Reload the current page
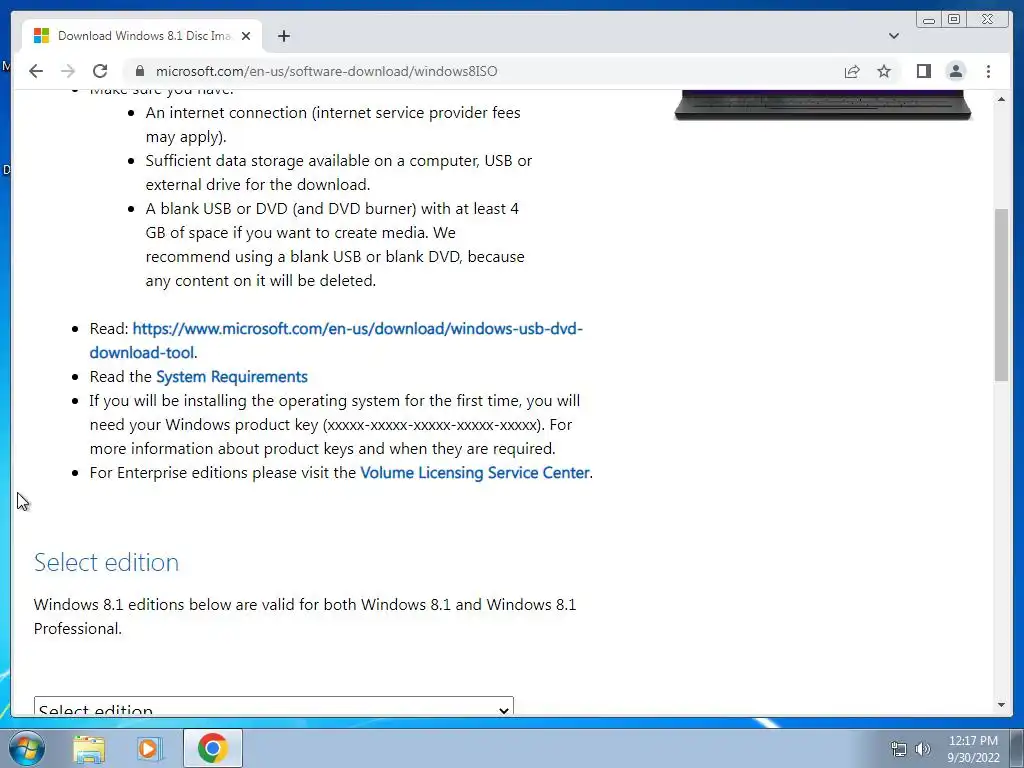 pyautogui.click(x=100, y=71)
